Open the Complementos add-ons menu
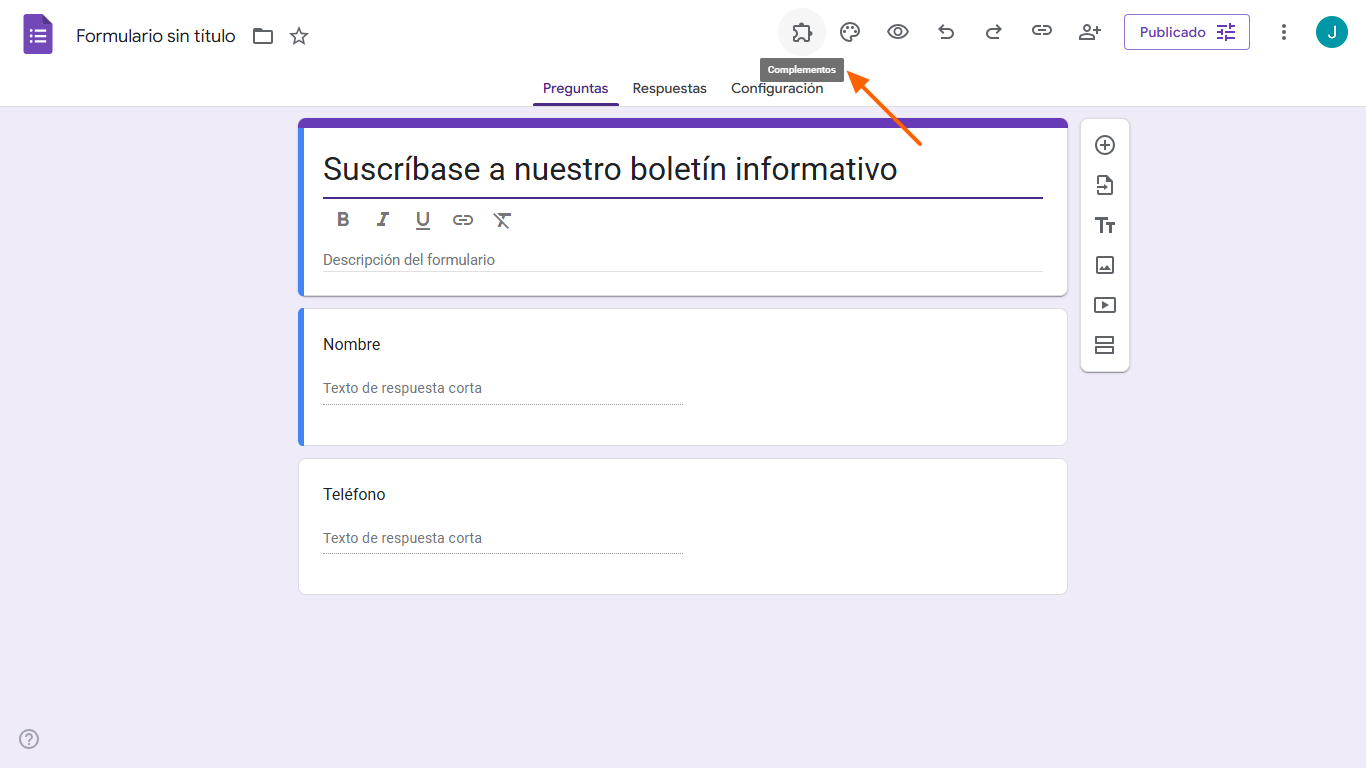This screenshot has height=768, width=1366. click(801, 31)
